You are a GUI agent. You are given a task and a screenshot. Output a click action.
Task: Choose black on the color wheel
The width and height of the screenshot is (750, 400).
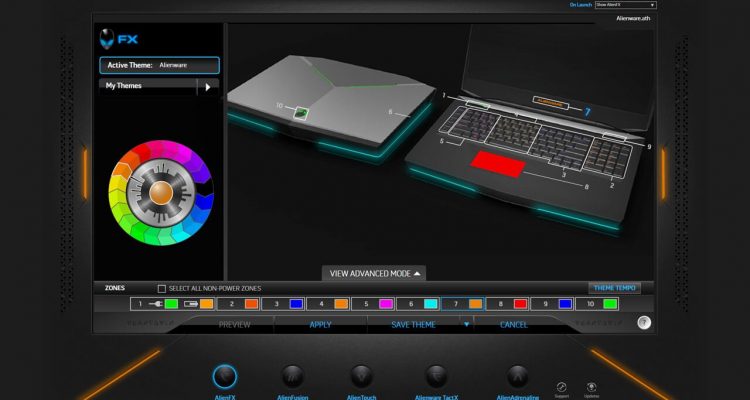(x=207, y=187)
